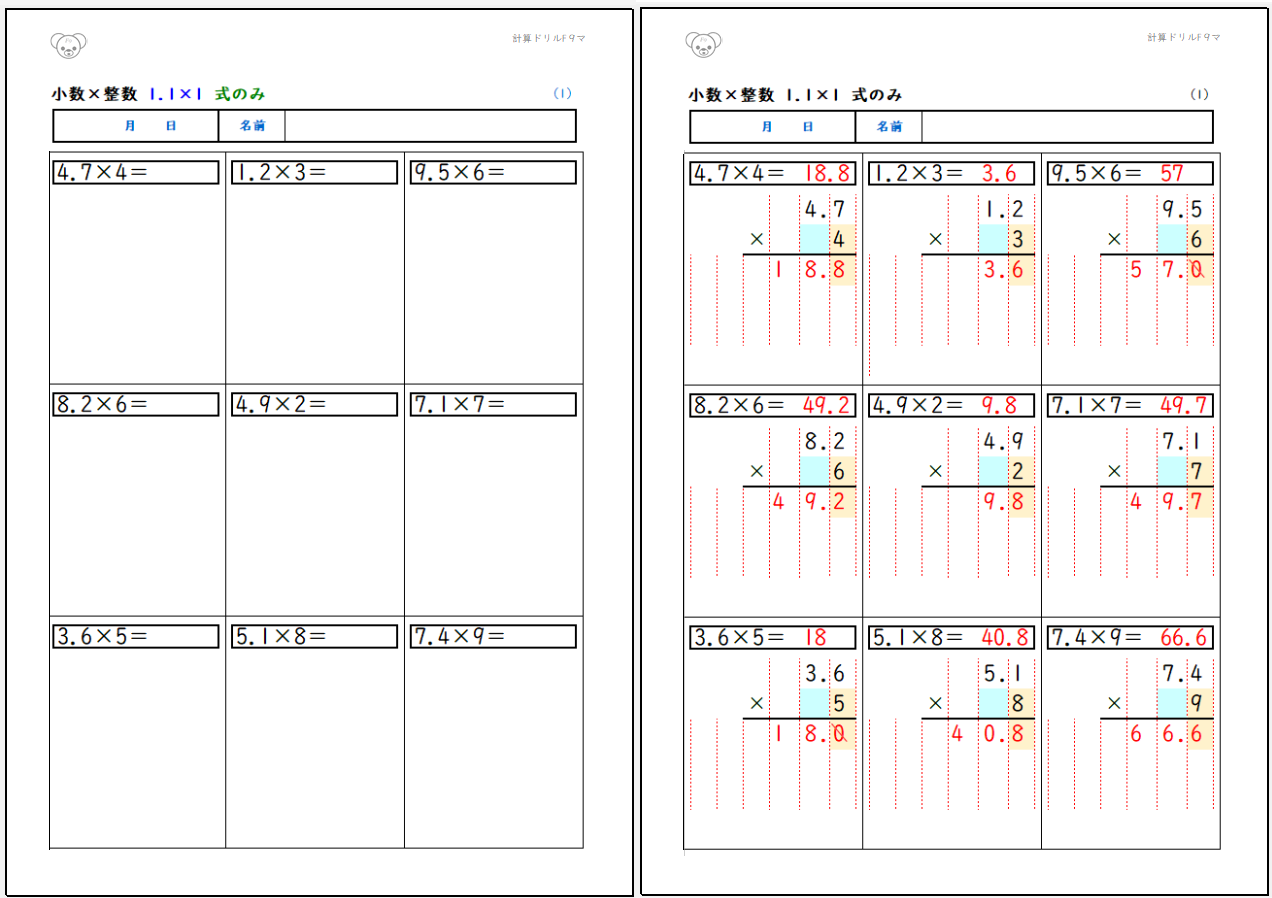Click the blue page number (1) on the left worksheet

(x=562, y=93)
